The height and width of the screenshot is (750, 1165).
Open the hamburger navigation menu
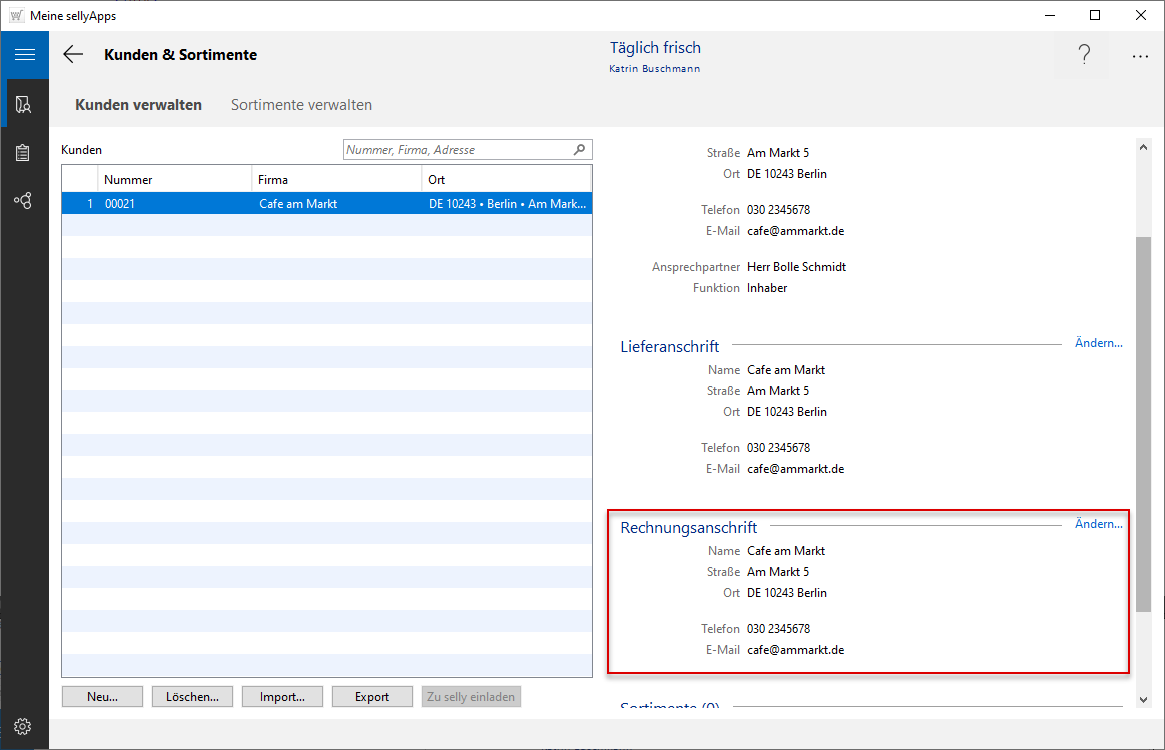tap(24, 55)
